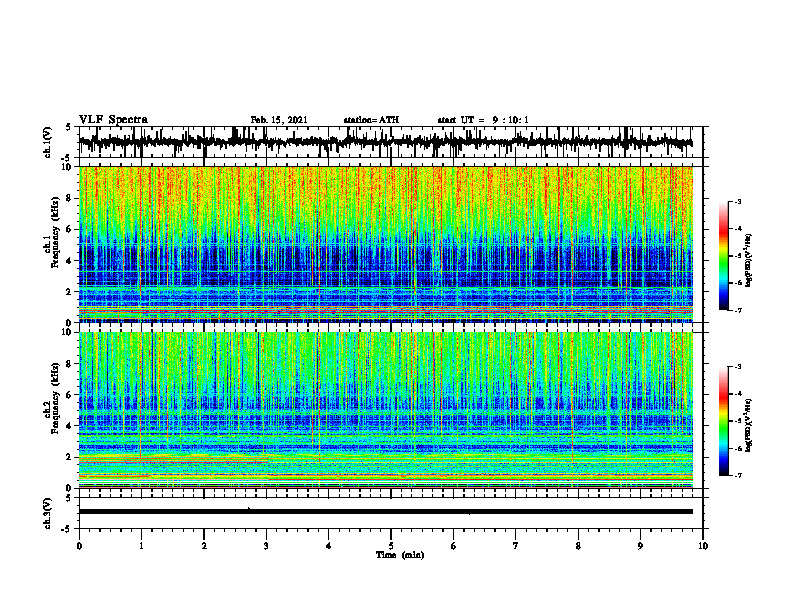Click time axis tick label '10' at bottom right

pyautogui.click(x=703, y=546)
